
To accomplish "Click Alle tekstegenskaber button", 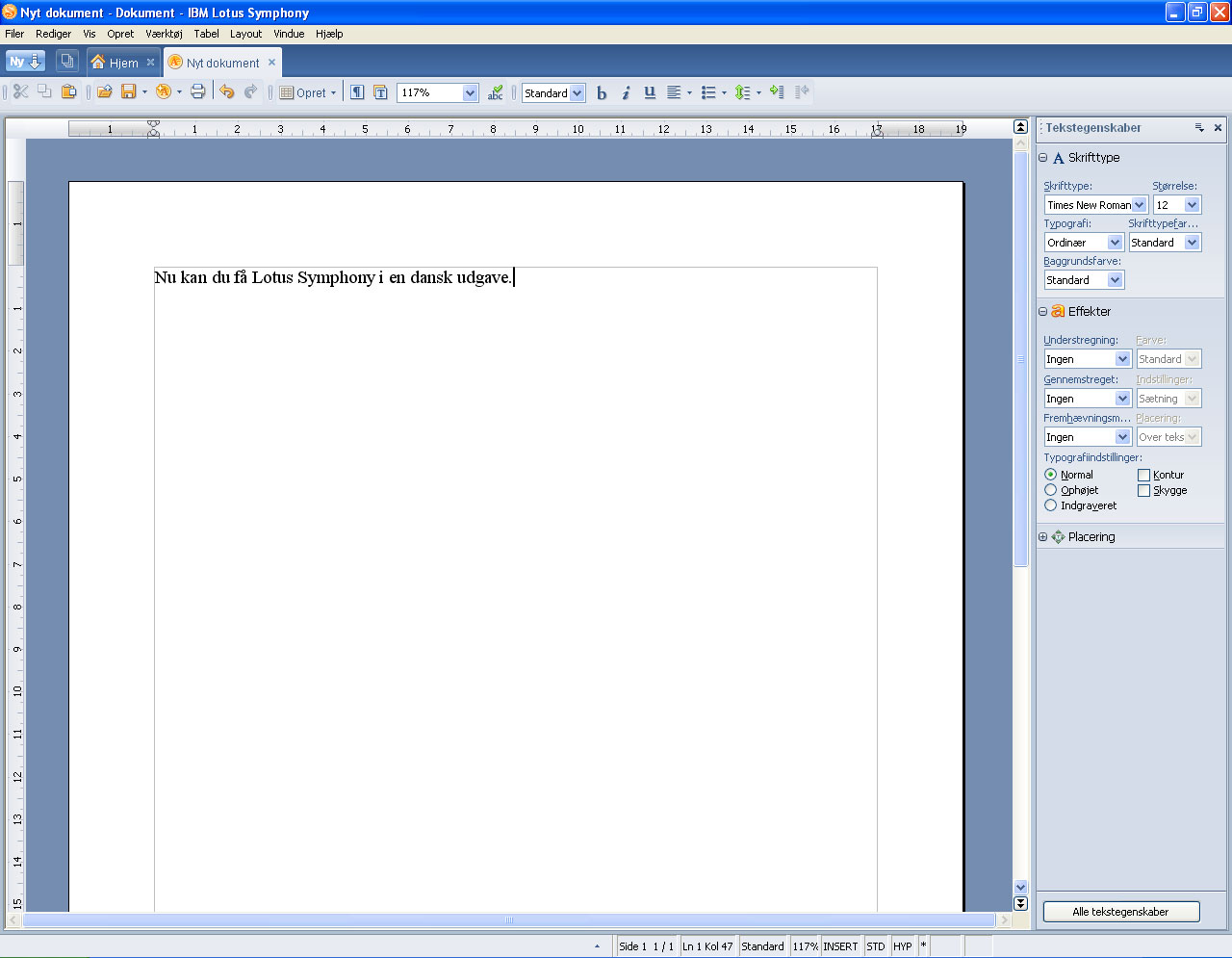I will pos(1120,912).
